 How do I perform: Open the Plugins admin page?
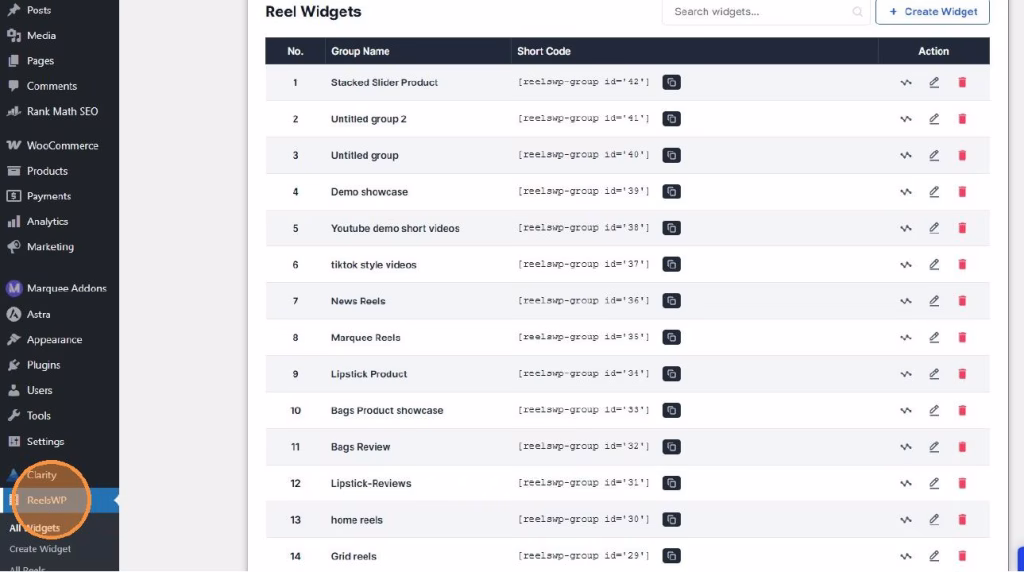click(x=43, y=365)
